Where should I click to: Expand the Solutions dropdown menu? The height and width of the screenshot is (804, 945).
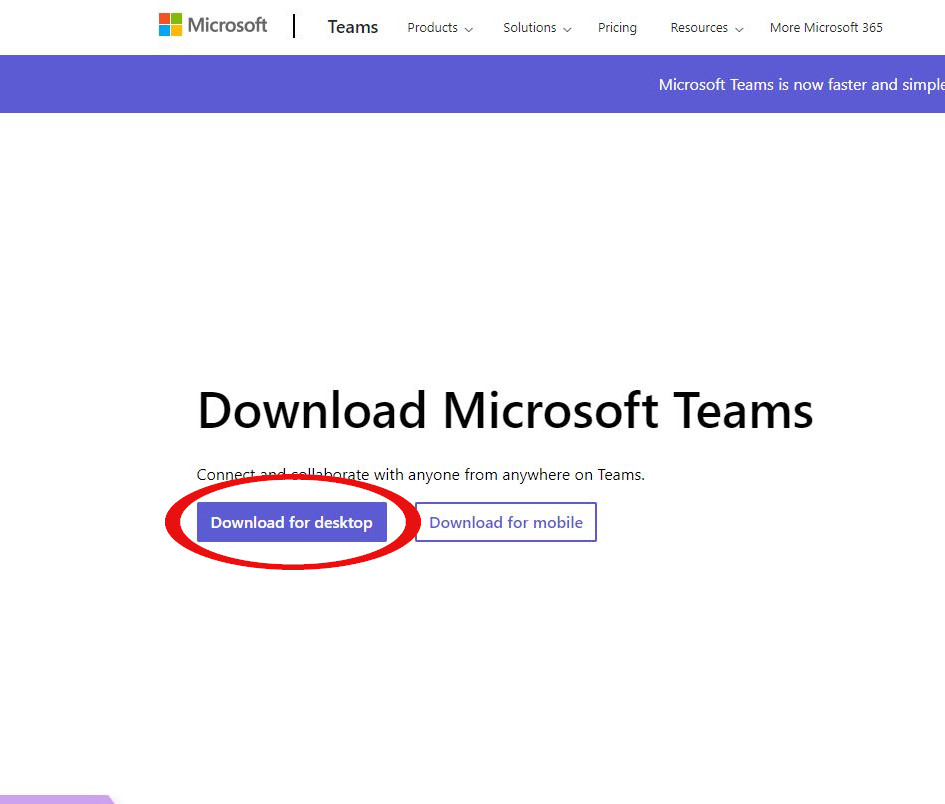tap(537, 28)
